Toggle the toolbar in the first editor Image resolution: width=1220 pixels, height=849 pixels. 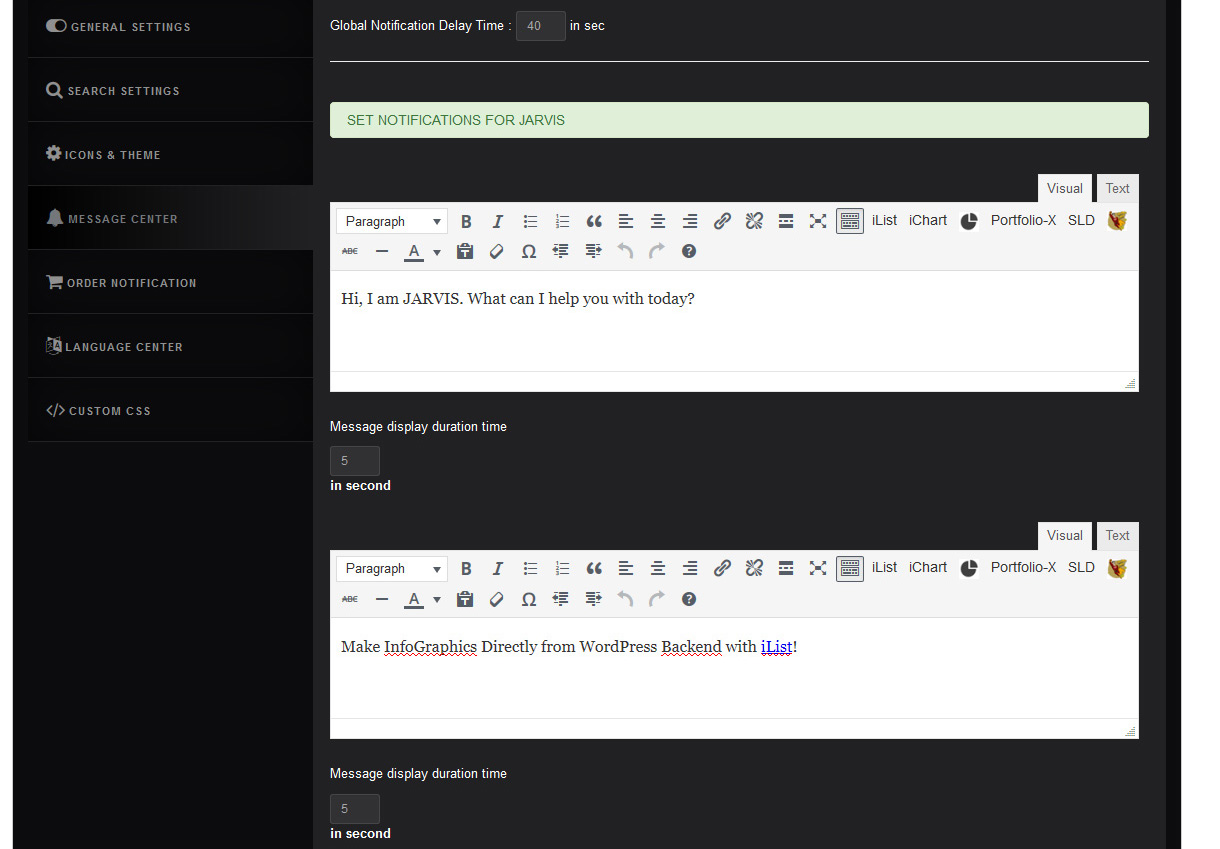[x=850, y=221]
